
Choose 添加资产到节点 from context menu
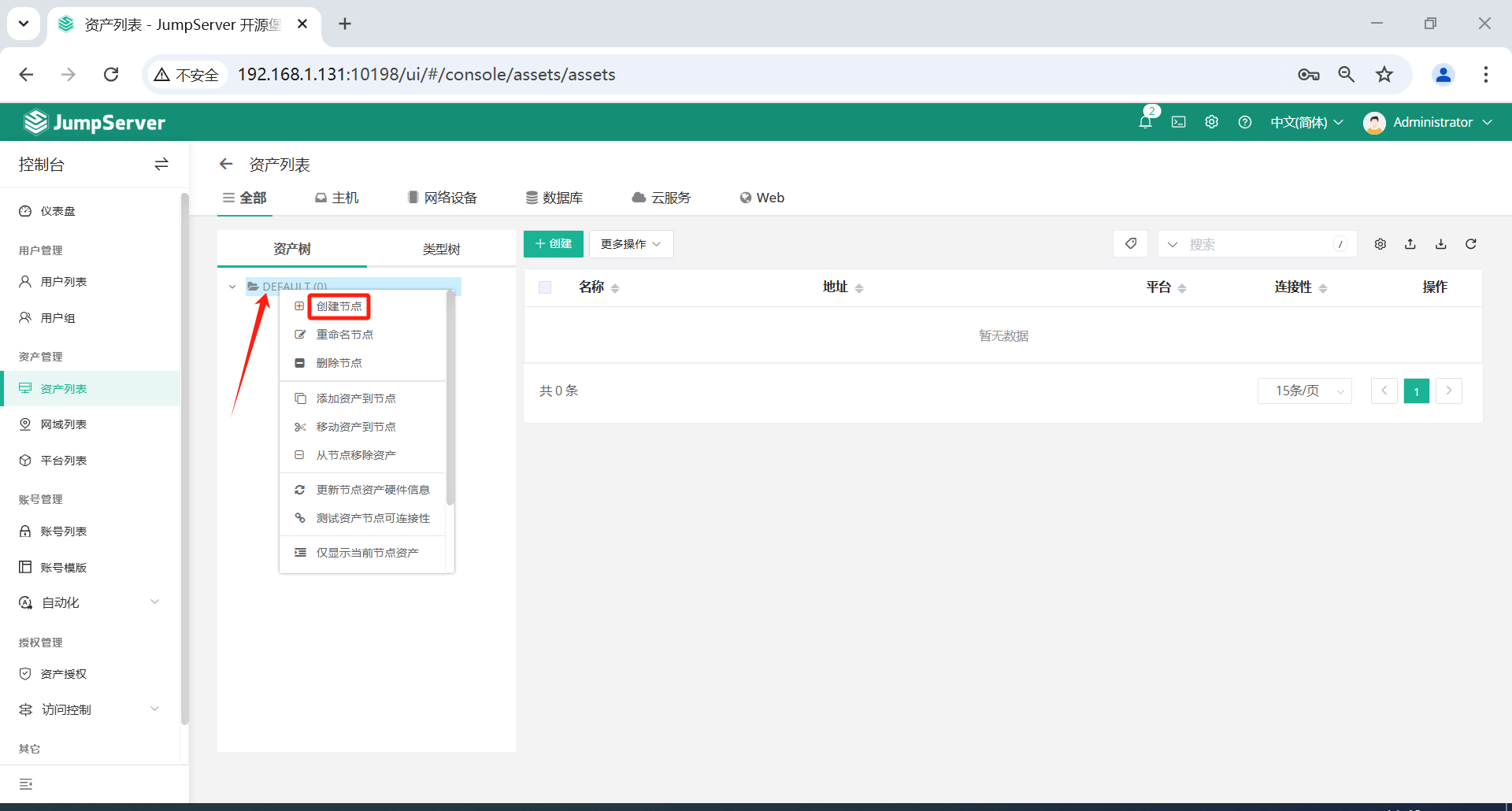(356, 398)
